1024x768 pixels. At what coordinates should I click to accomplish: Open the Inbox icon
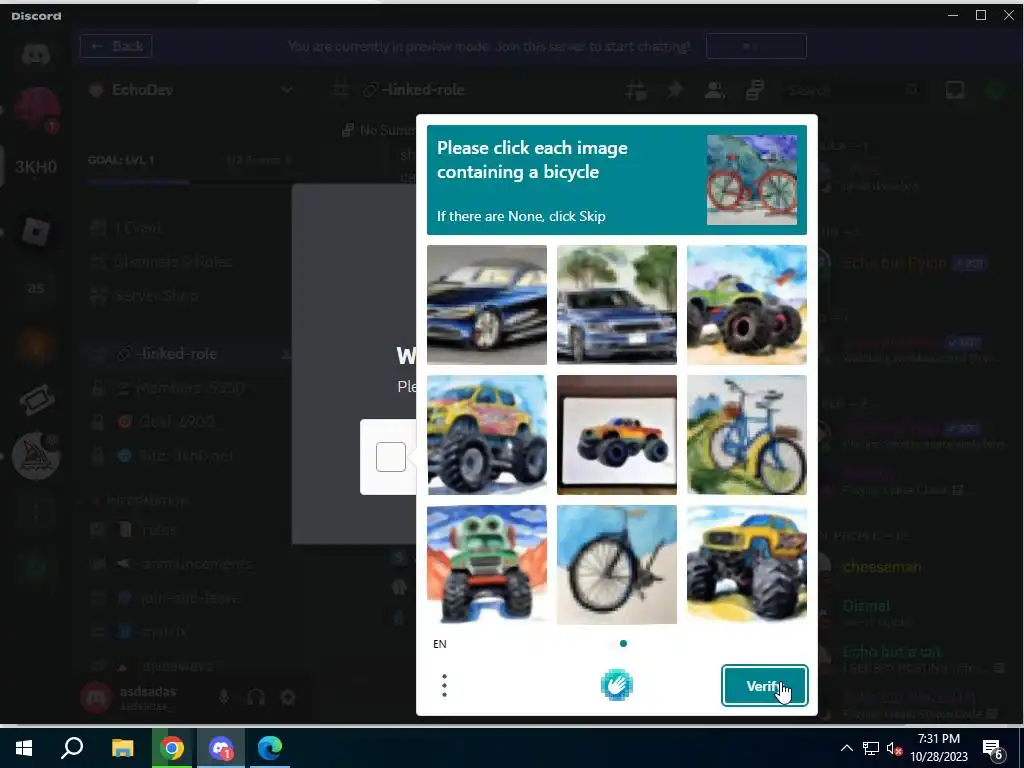pos(955,90)
